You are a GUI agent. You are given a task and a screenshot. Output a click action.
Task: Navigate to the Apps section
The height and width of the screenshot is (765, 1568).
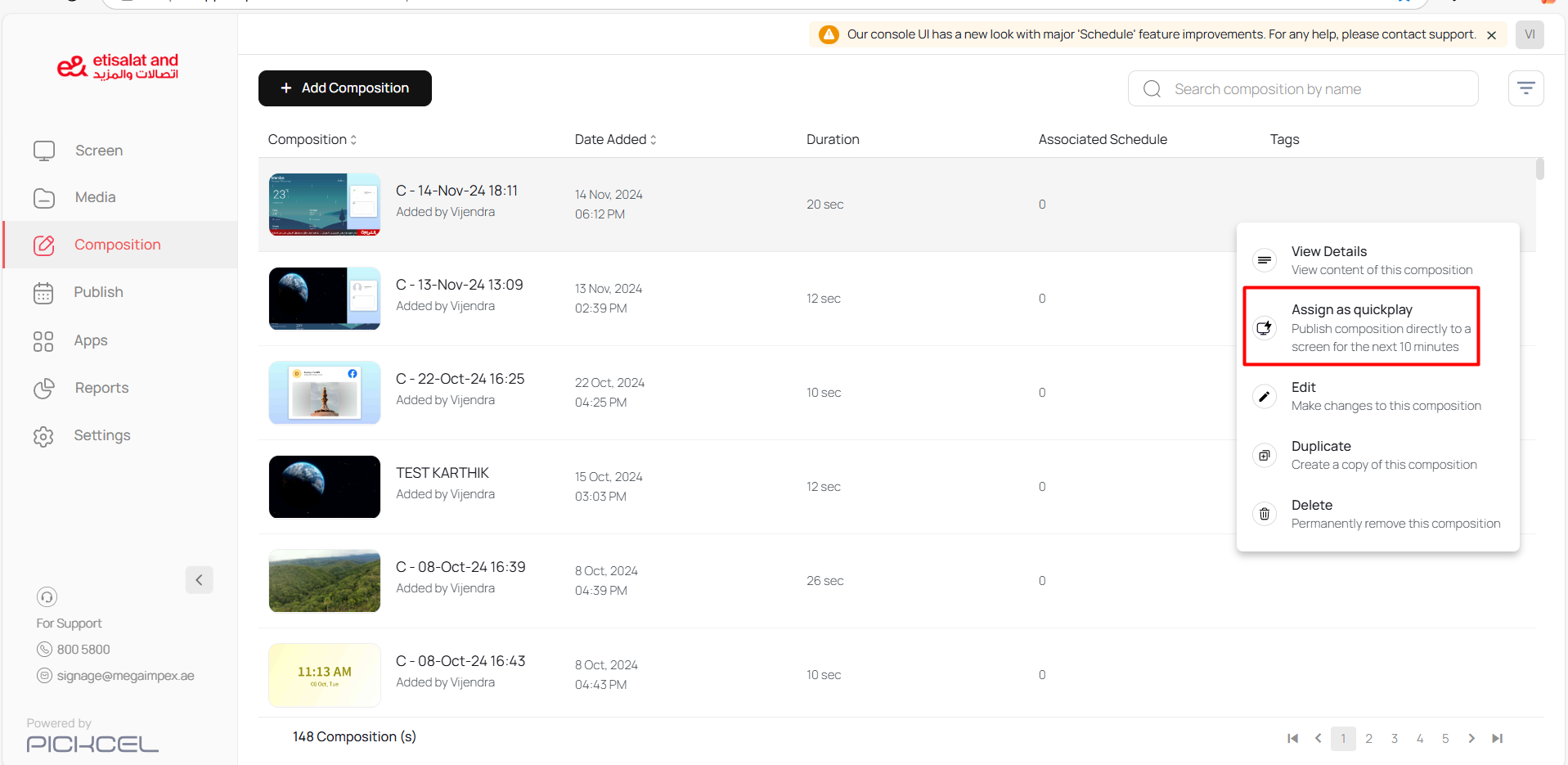(90, 340)
